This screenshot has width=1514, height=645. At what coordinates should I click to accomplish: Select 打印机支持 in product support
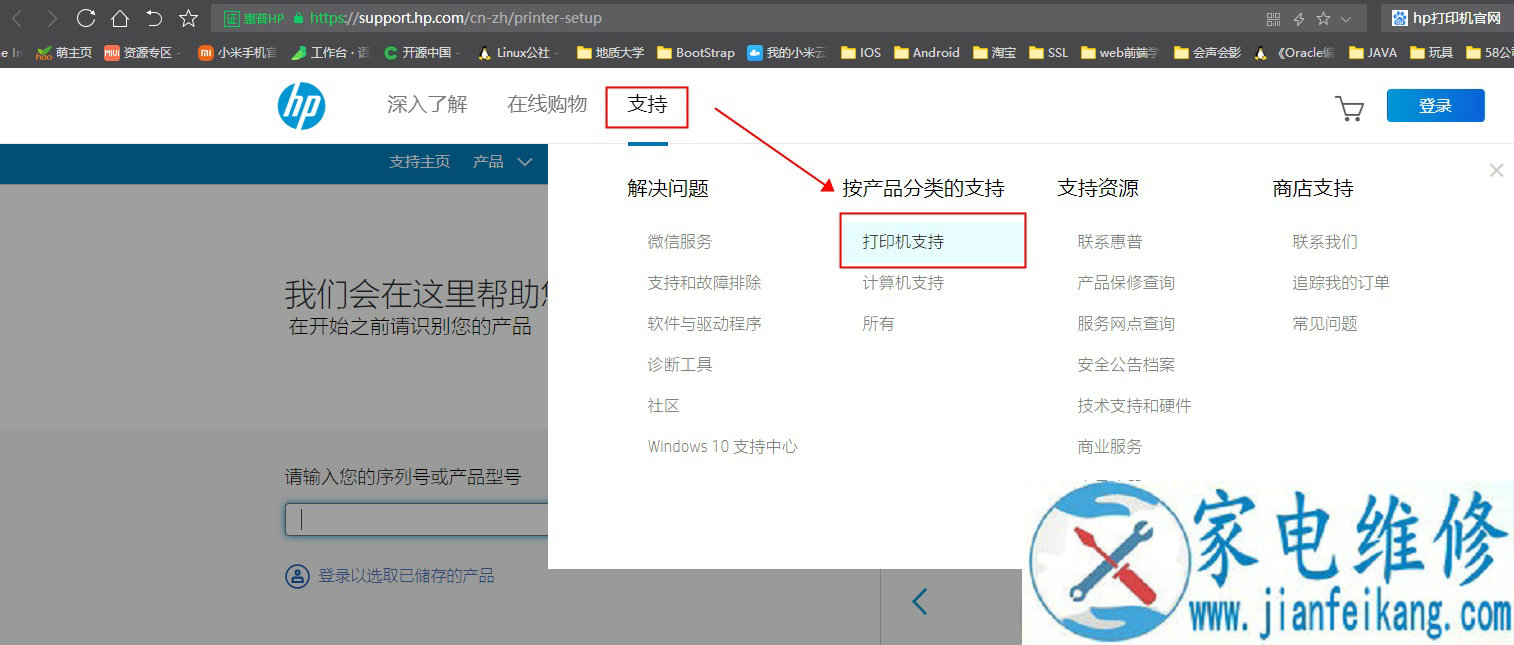(933, 241)
